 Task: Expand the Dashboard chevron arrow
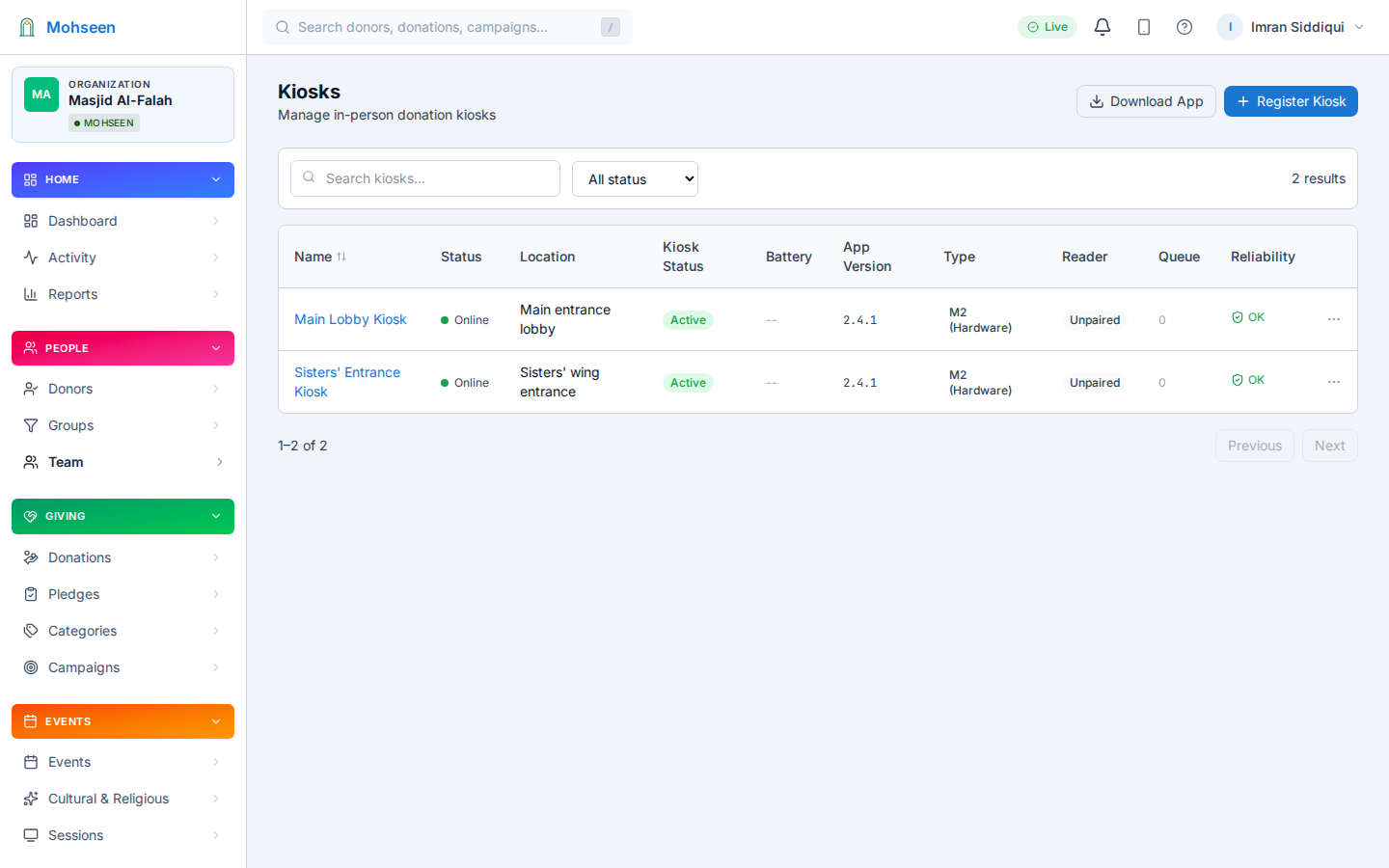coord(216,221)
